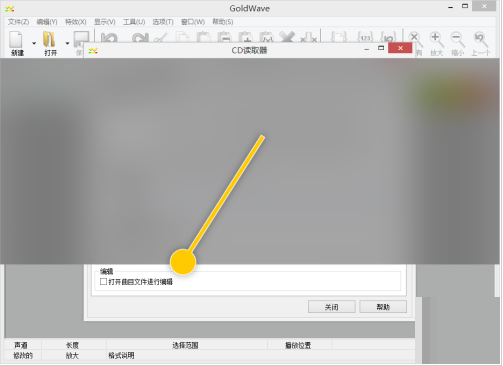Open the 文件 menu
Viewport: 503px width, 366px height.
click(x=18, y=22)
